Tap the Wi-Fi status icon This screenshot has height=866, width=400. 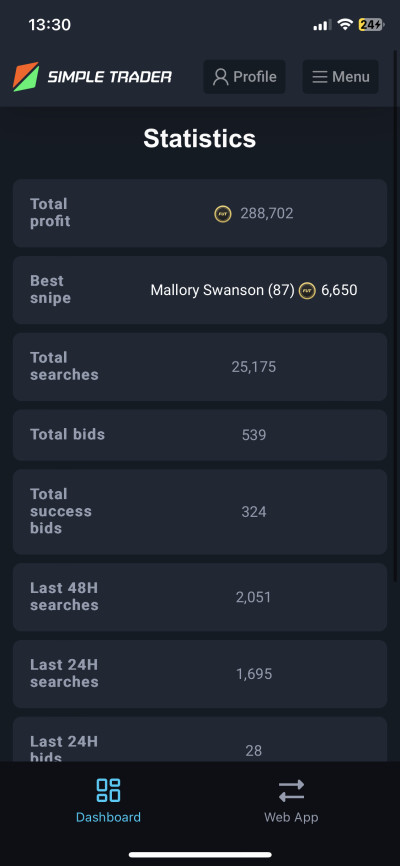pyautogui.click(x=345, y=24)
